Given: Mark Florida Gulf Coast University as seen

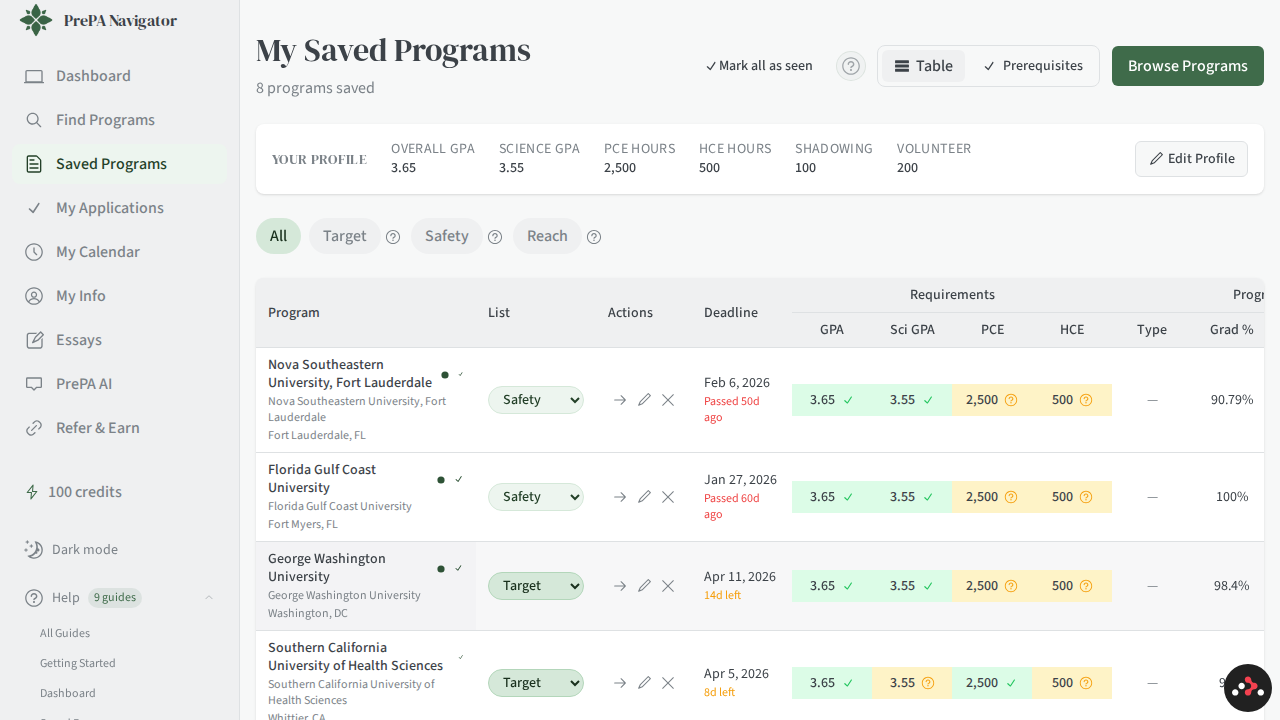Looking at the screenshot, I should [x=459, y=479].
